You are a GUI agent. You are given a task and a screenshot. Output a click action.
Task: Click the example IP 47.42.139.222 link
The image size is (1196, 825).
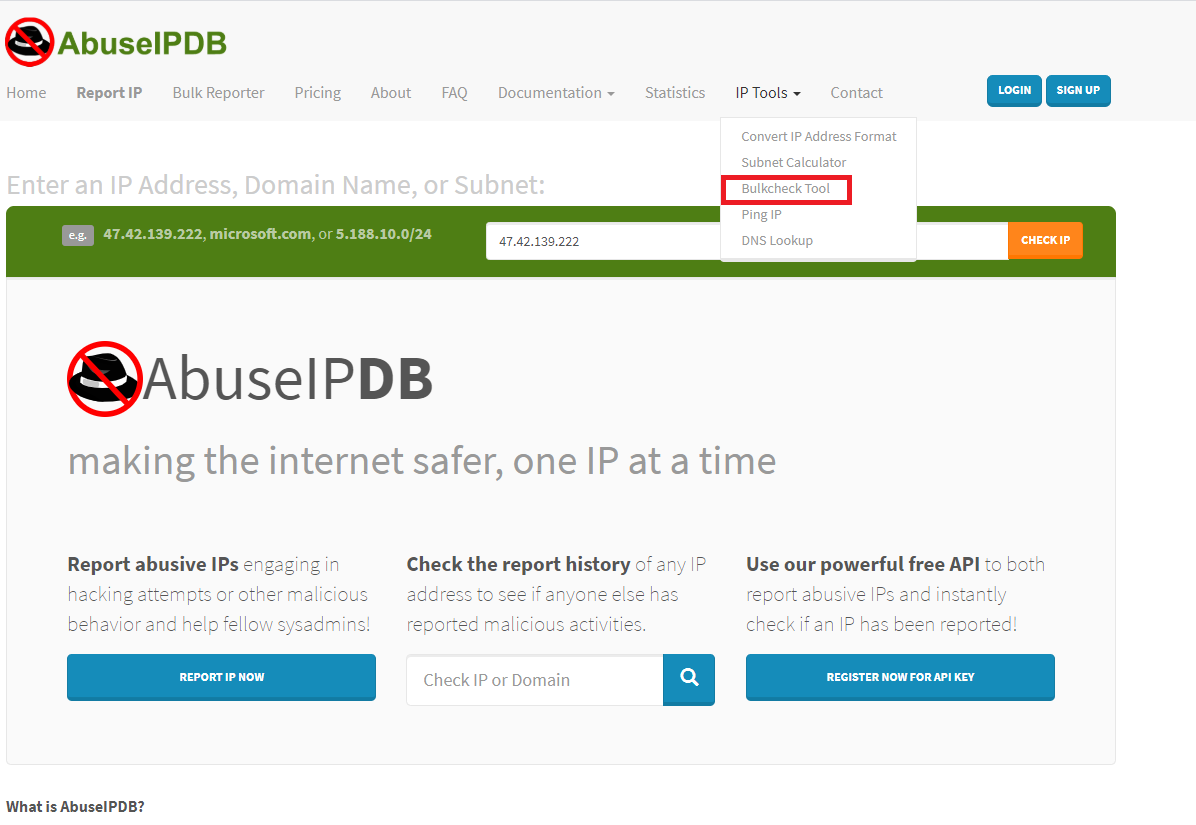(x=153, y=234)
